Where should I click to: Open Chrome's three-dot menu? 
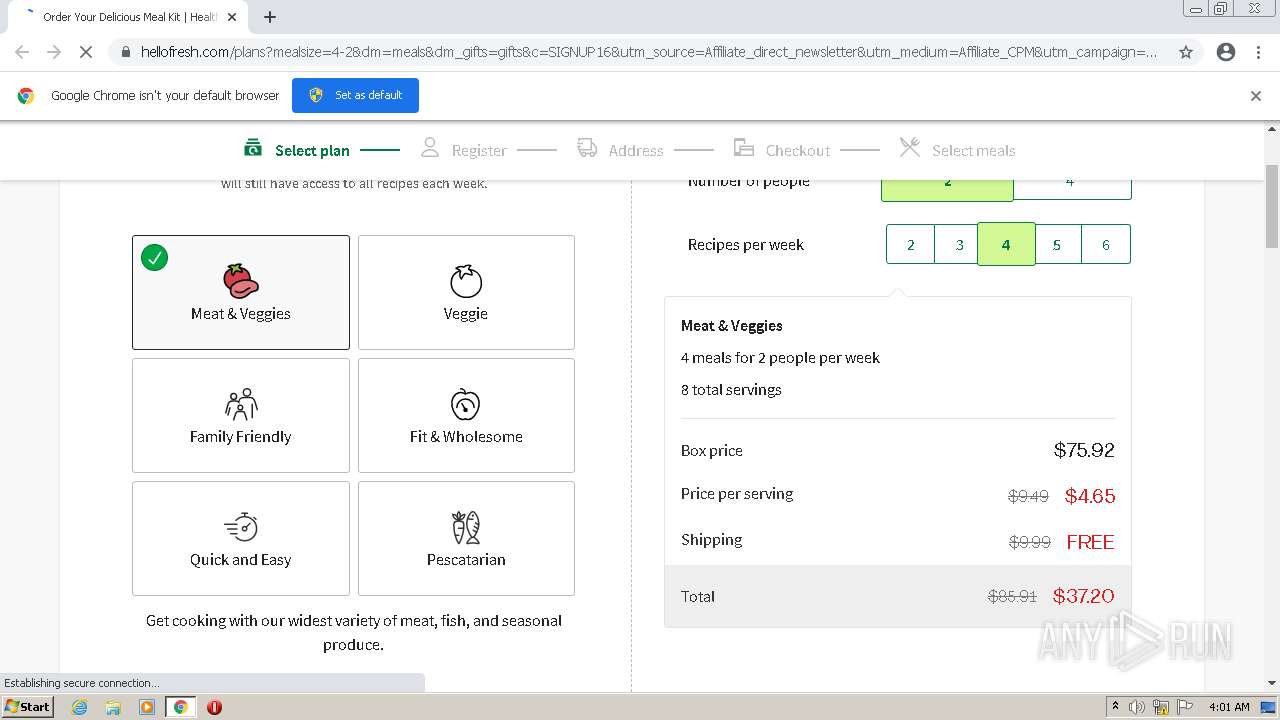[x=1259, y=52]
